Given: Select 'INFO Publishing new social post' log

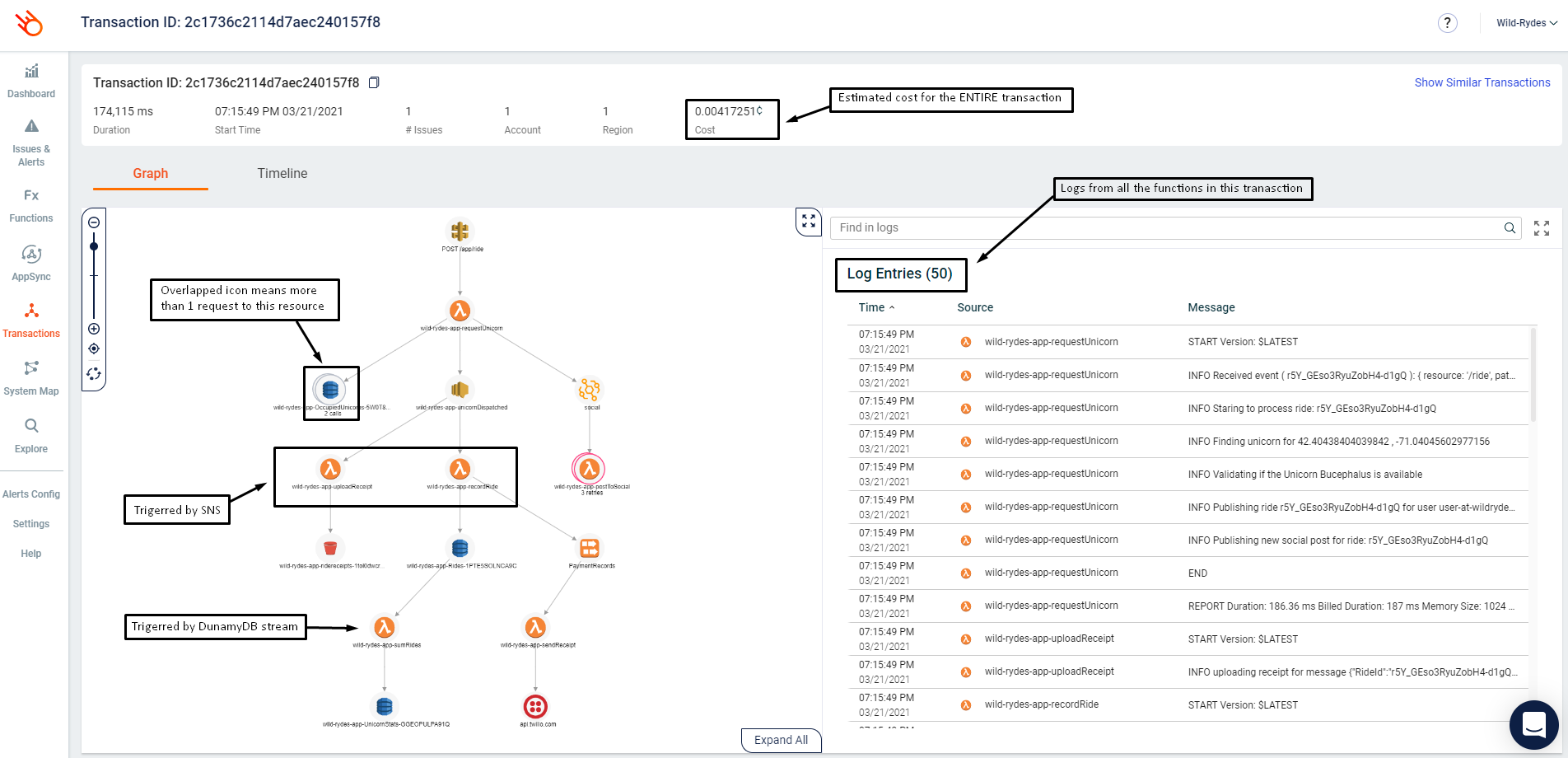Looking at the screenshot, I should pos(1188,540).
